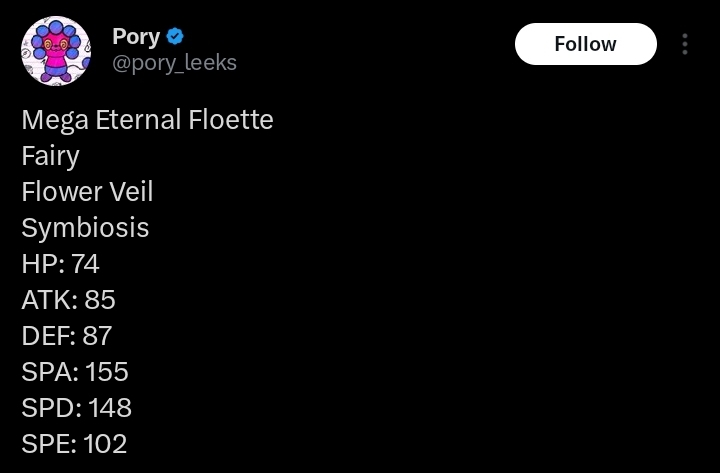Click the ATK: 85 stat line

click(x=68, y=300)
